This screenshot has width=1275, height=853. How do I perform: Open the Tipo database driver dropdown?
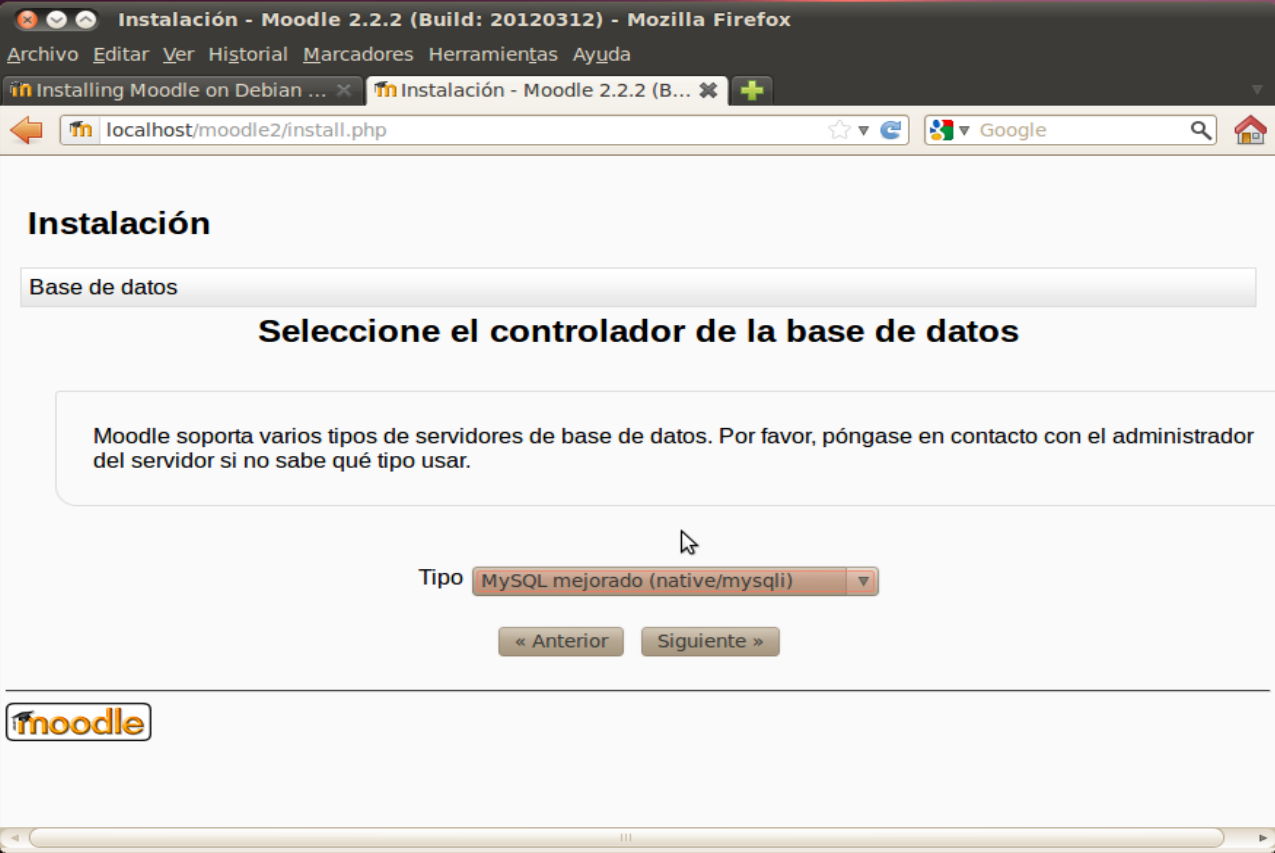(674, 581)
